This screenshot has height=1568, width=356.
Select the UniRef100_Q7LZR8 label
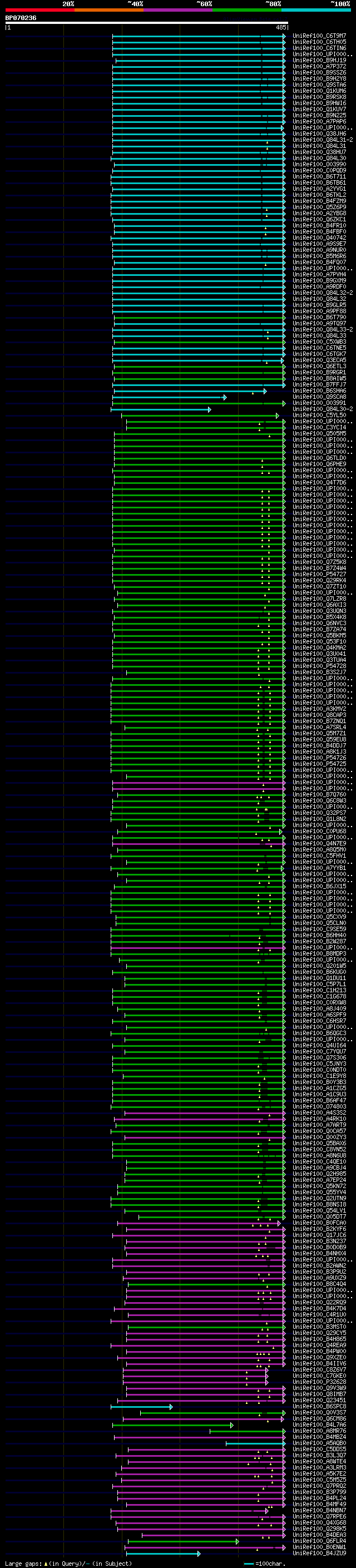(319, 599)
